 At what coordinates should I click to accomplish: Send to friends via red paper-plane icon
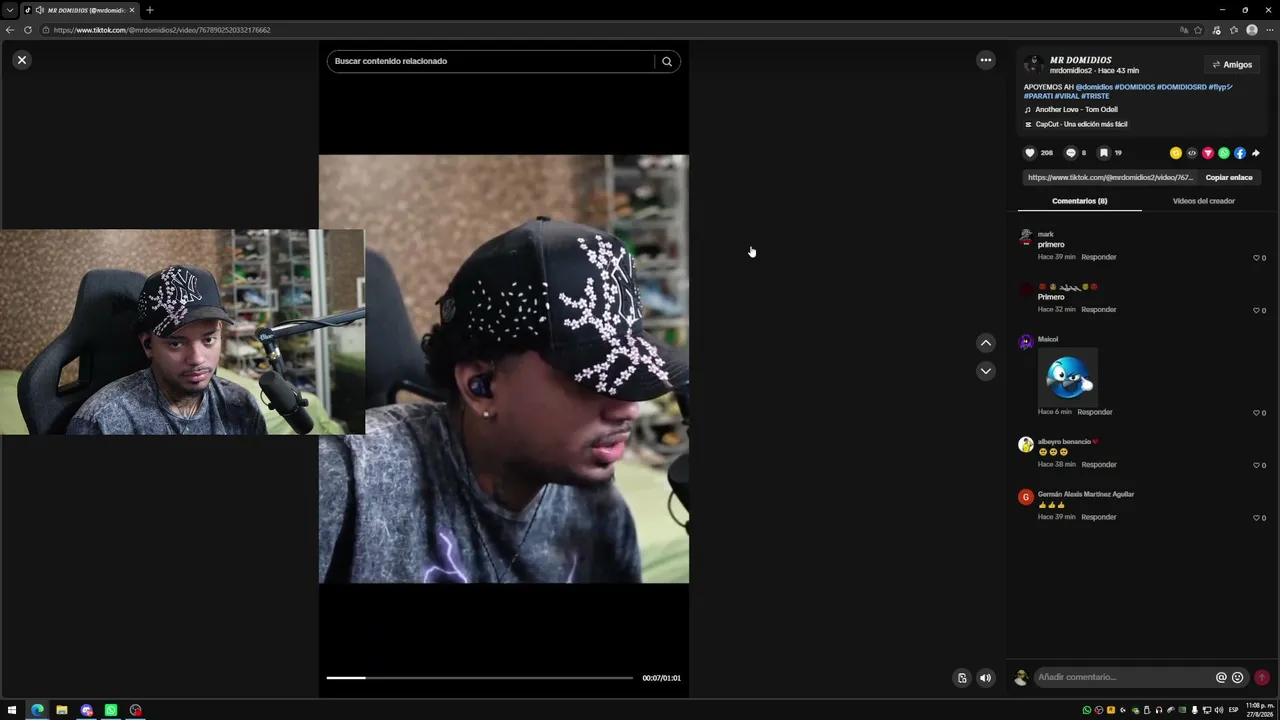point(1208,153)
